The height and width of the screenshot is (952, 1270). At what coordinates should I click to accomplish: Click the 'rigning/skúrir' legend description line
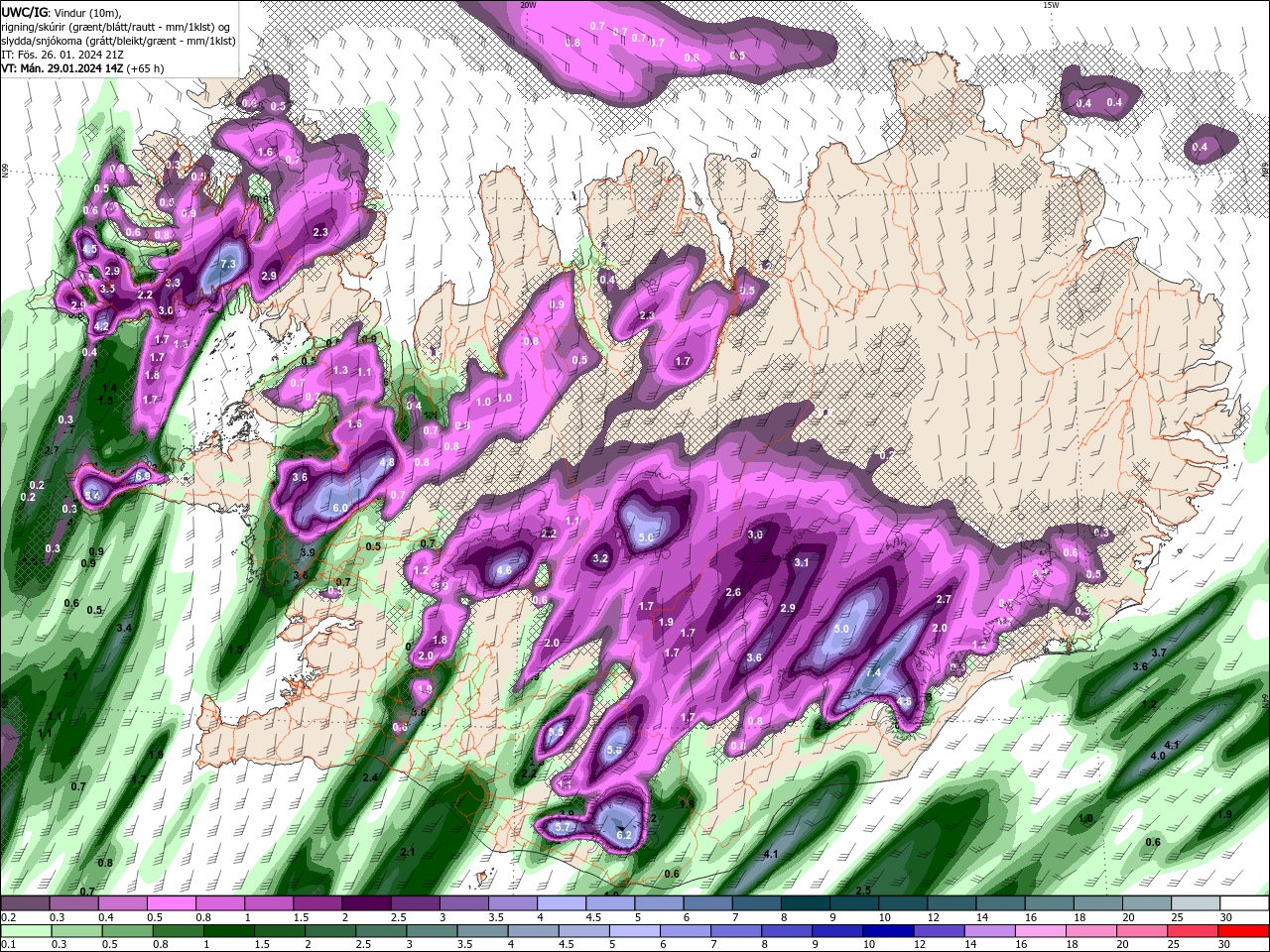click(116, 26)
